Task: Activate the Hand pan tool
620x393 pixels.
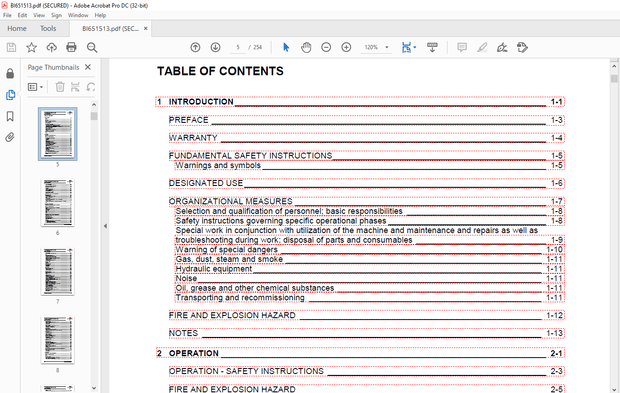Action: tap(306, 47)
